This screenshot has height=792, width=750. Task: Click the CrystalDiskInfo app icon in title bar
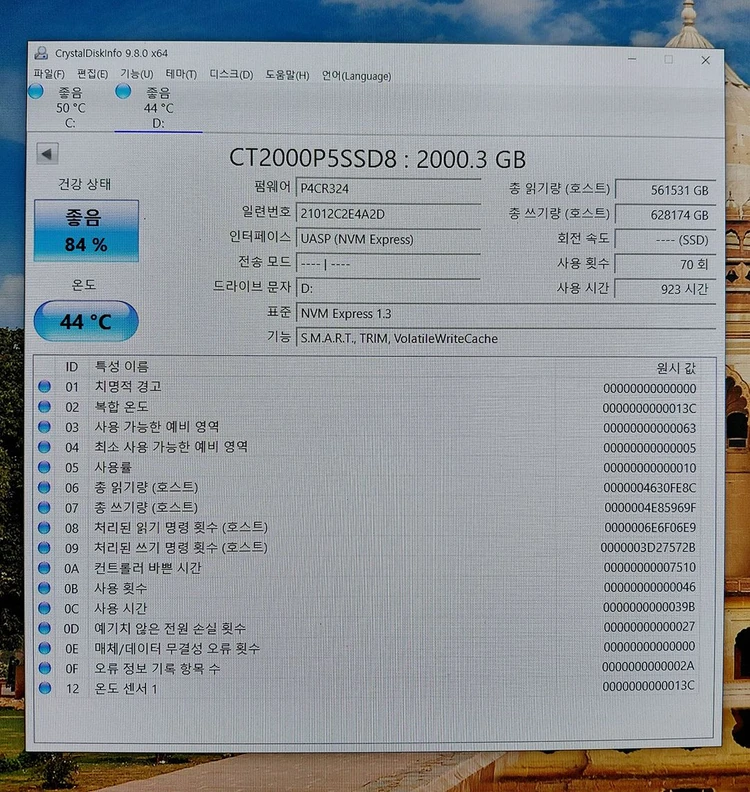pyautogui.click(x=41, y=53)
